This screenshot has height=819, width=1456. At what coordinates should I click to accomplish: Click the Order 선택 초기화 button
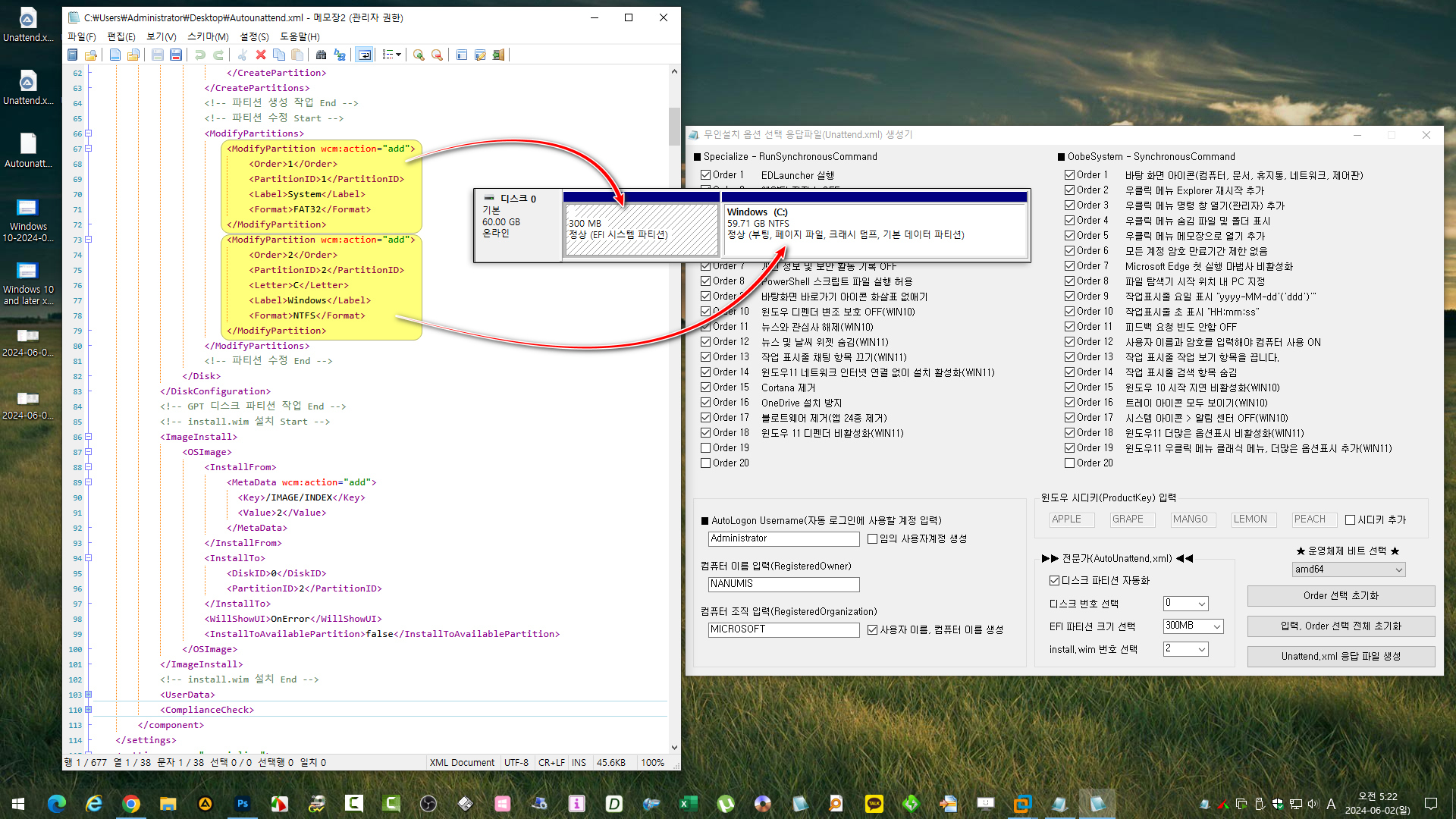click(1341, 596)
